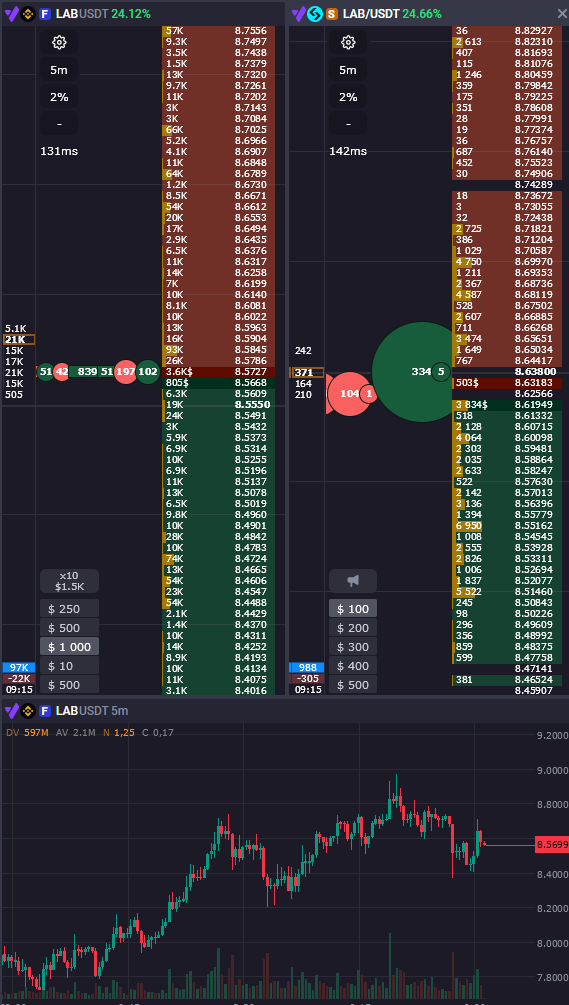Click the orange S spot badge icon
This screenshot has height=1005, width=569.
click(332, 13)
